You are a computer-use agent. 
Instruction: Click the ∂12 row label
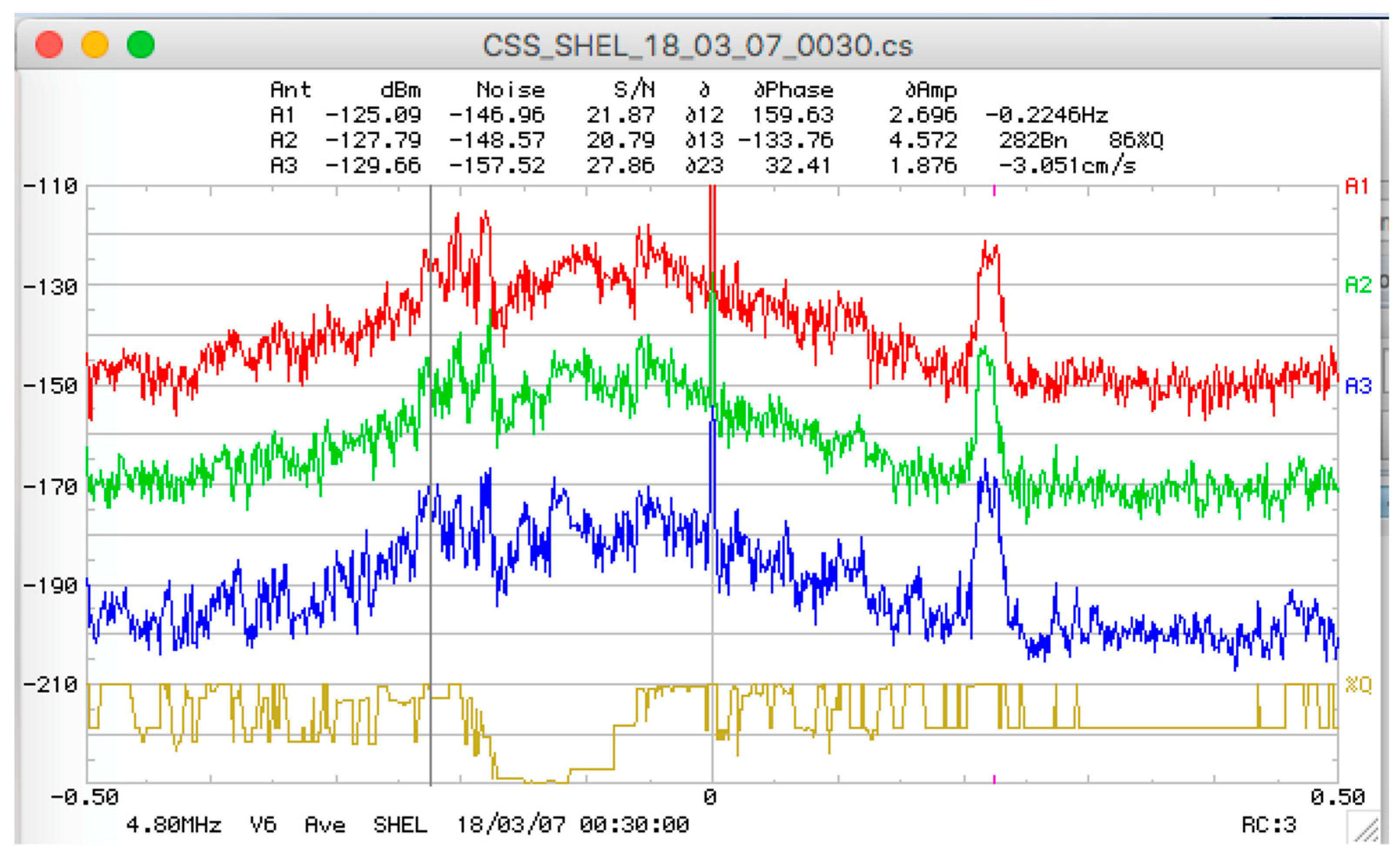point(704,116)
